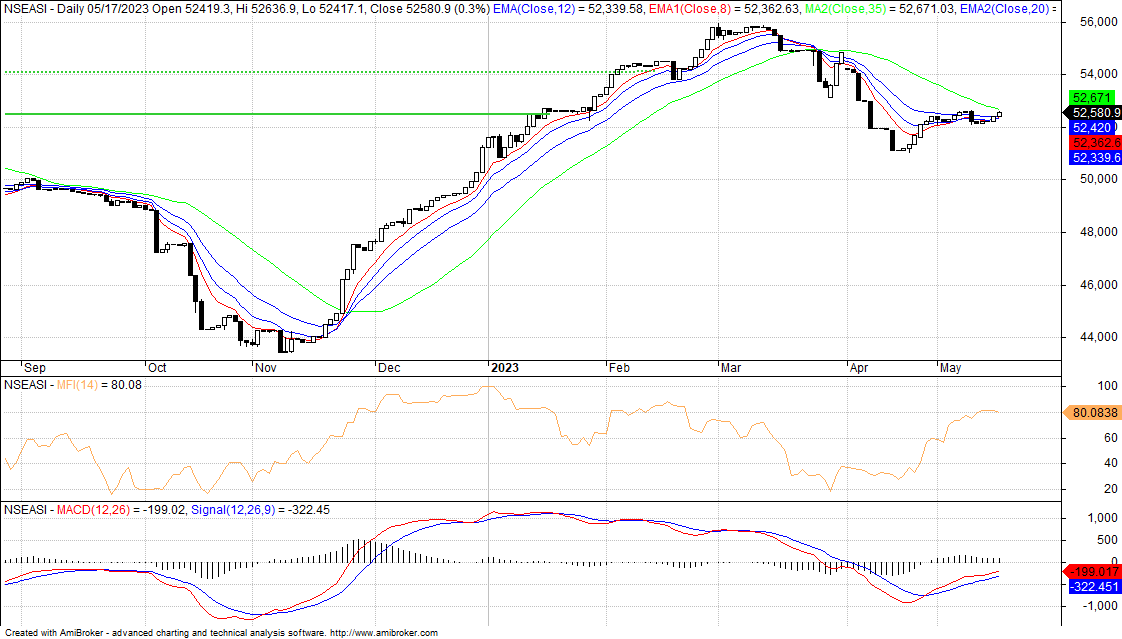Image resolution: width=1122 pixels, height=639 pixels.
Task: Click the Mar date axis label
Action: coord(731,368)
